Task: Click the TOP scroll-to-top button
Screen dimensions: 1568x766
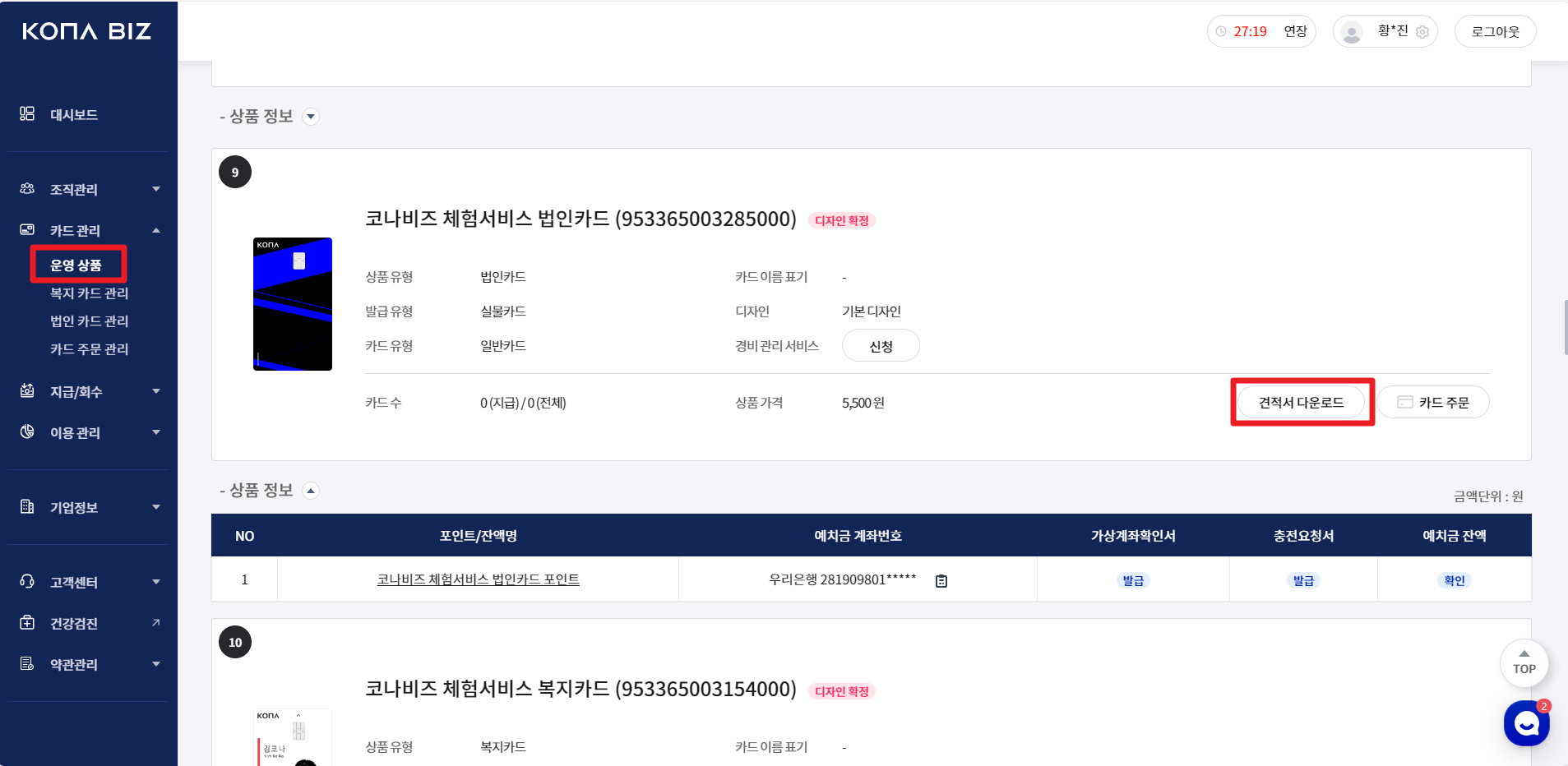Action: coord(1524,663)
